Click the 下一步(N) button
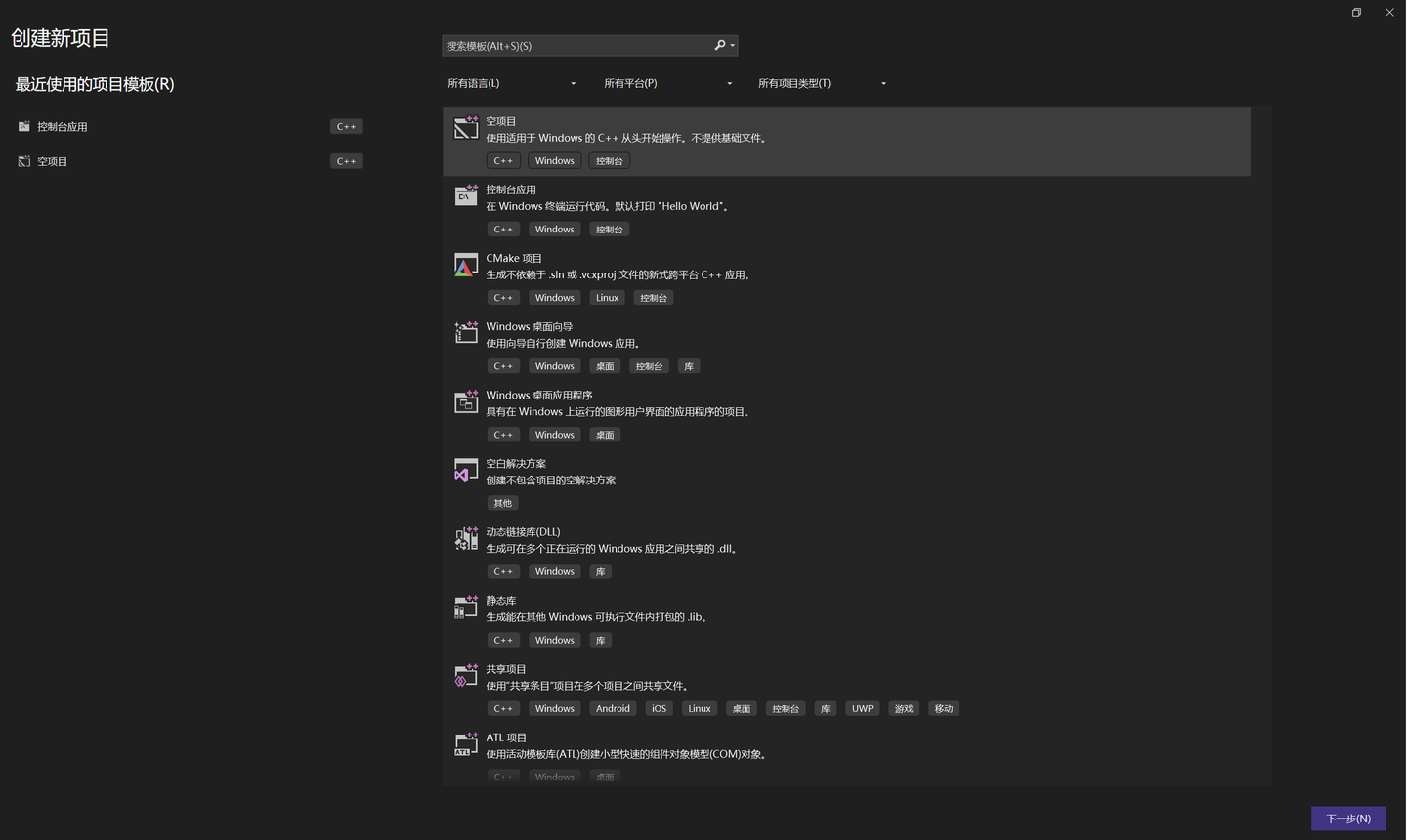The width and height of the screenshot is (1407, 840). point(1348,819)
